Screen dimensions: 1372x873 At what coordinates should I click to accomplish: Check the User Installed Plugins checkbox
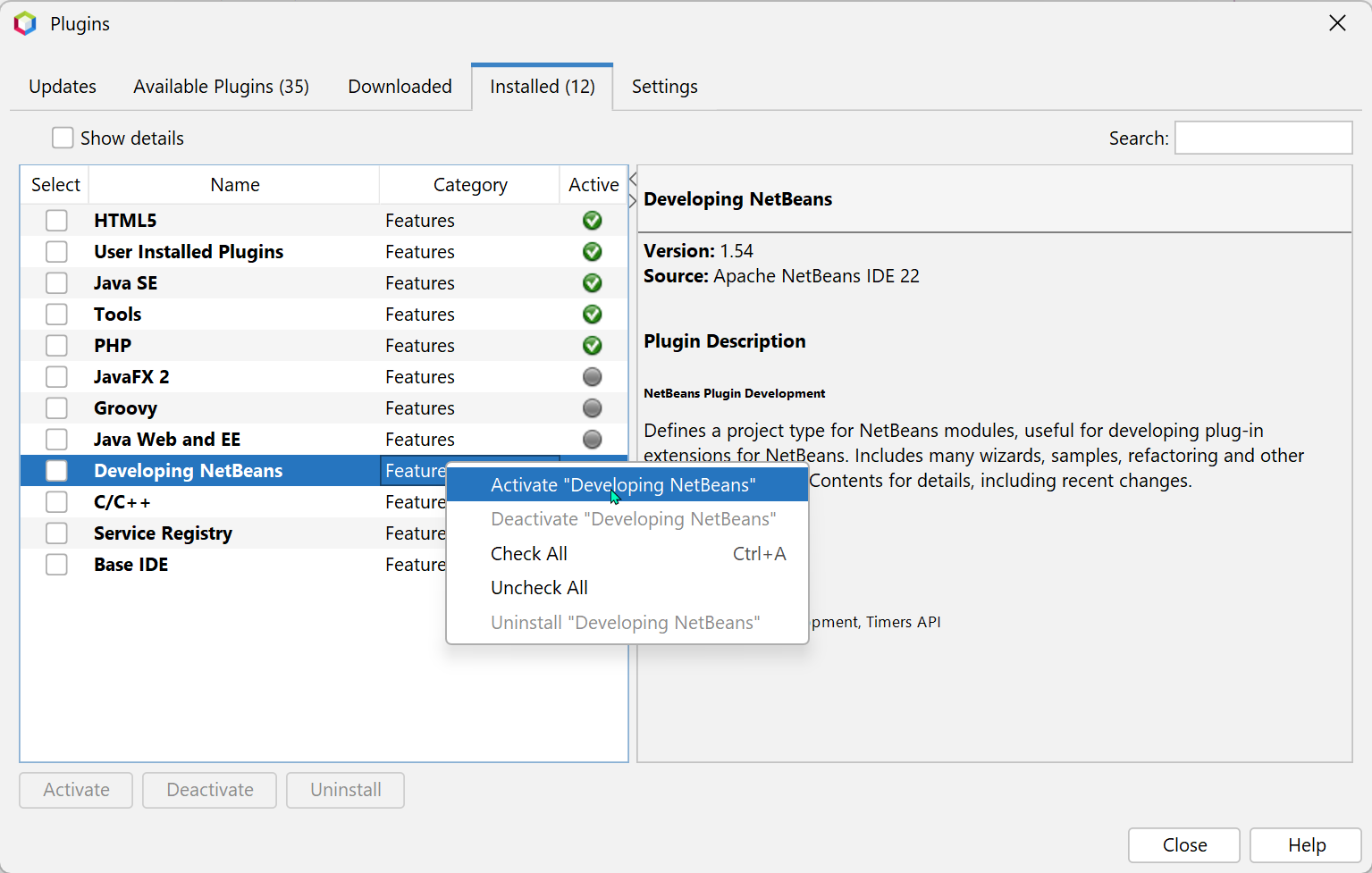click(x=56, y=252)
